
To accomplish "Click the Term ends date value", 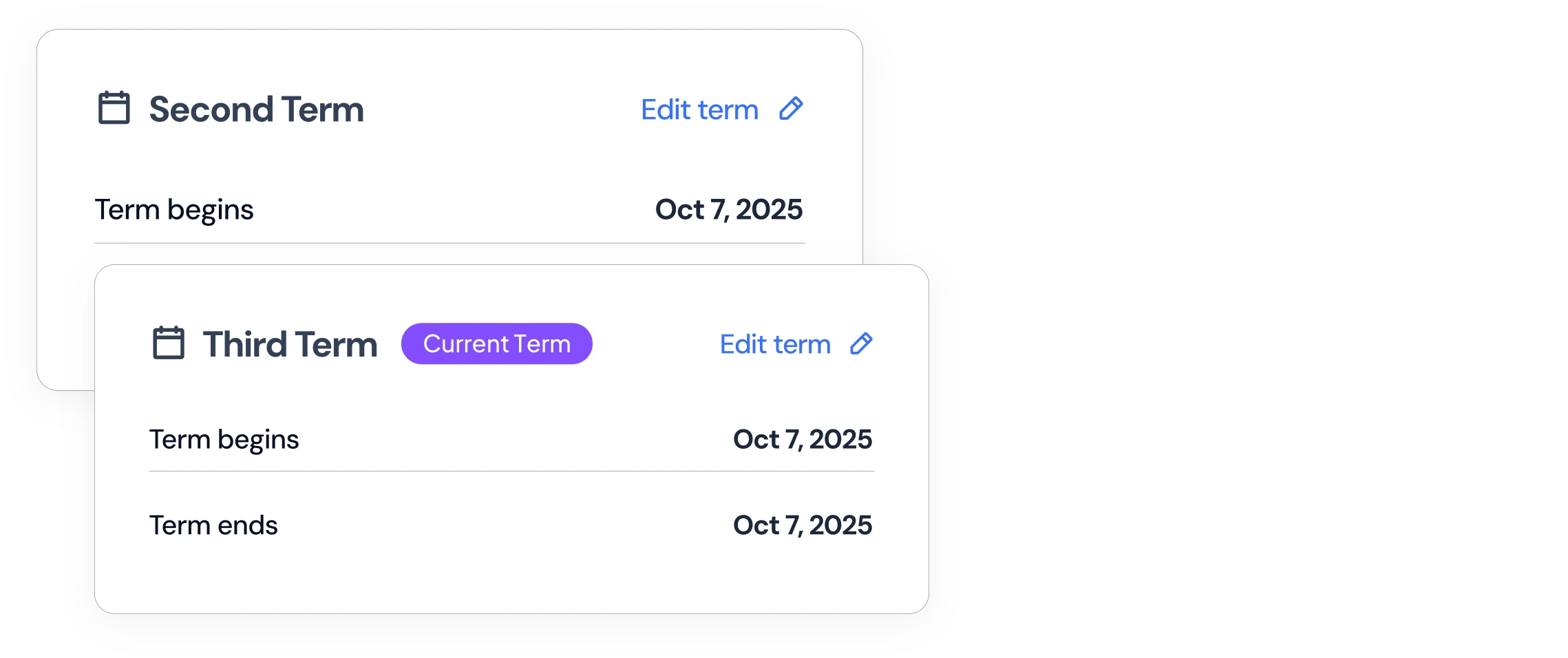I will (802, 525).
